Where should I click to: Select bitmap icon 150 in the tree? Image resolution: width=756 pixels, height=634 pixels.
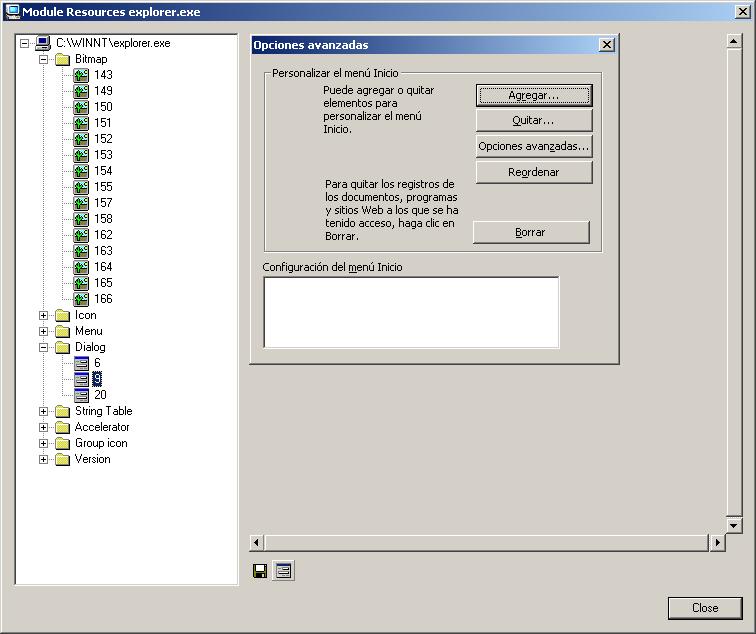[x=81, y=107]
